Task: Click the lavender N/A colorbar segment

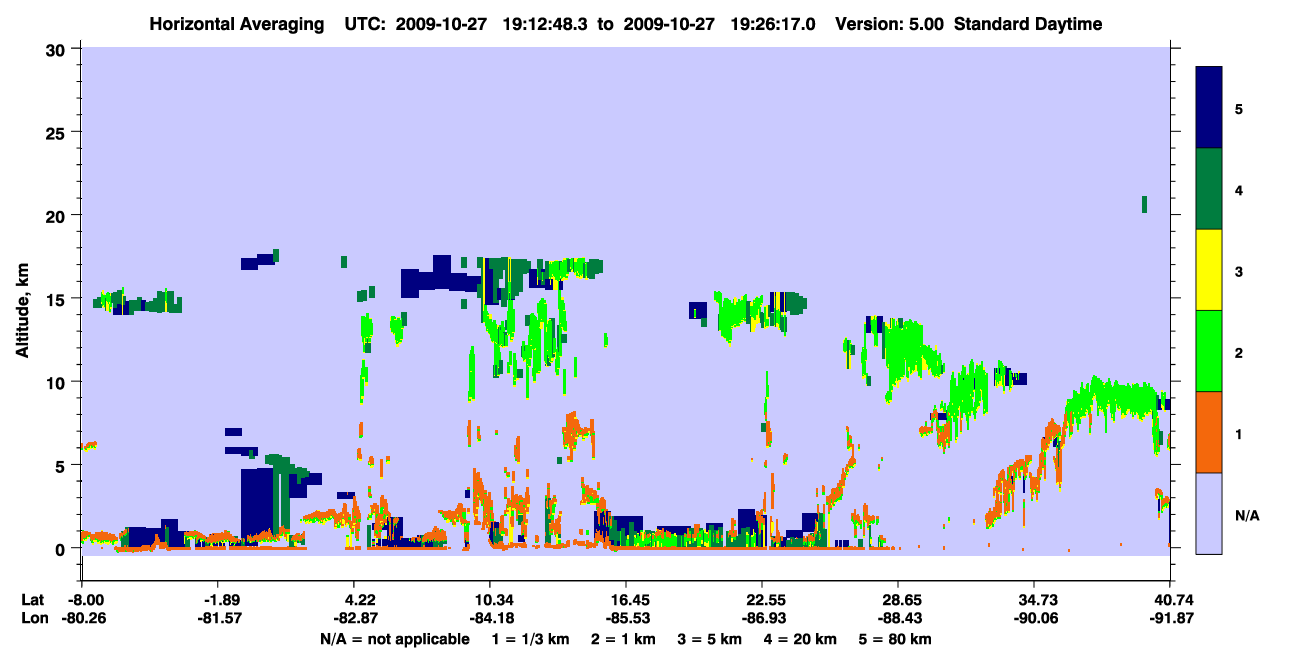Action: [1209, 513]
